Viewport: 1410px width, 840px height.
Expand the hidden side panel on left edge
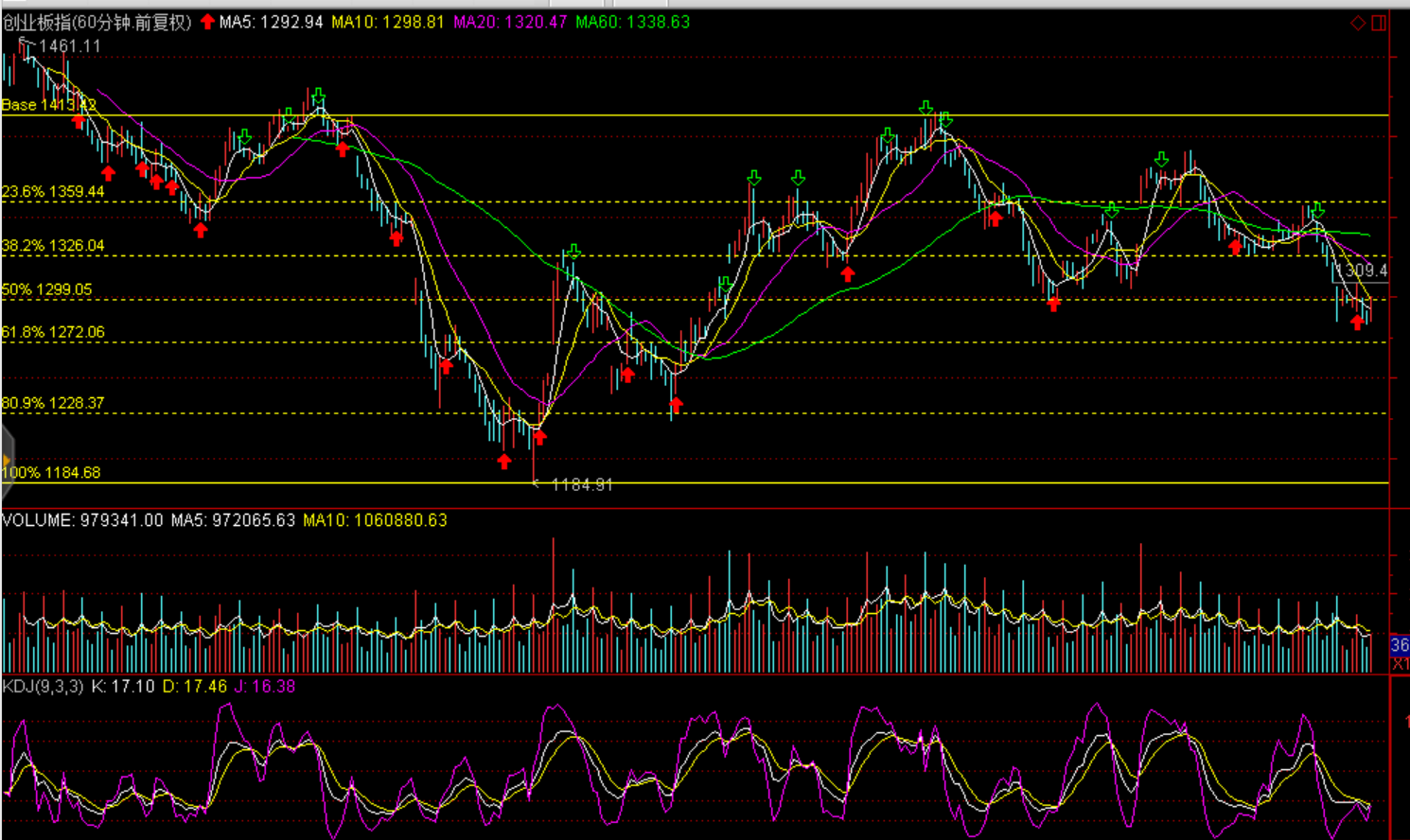(x=7, y=461)
